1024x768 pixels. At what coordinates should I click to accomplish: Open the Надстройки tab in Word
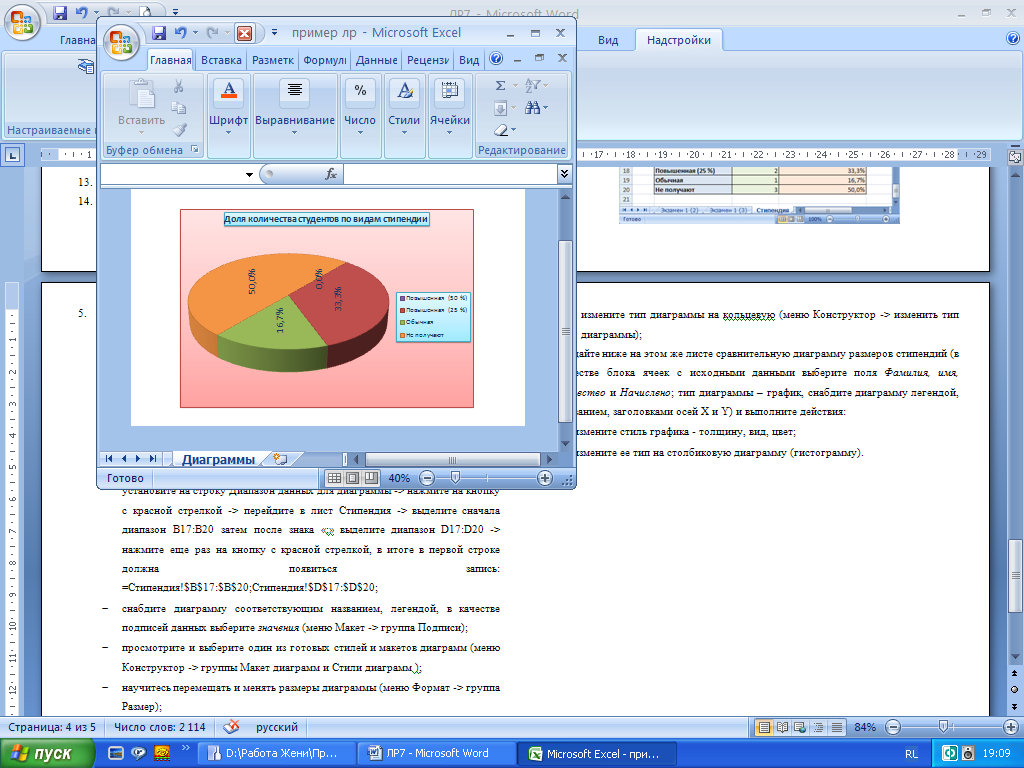(679, 40)
